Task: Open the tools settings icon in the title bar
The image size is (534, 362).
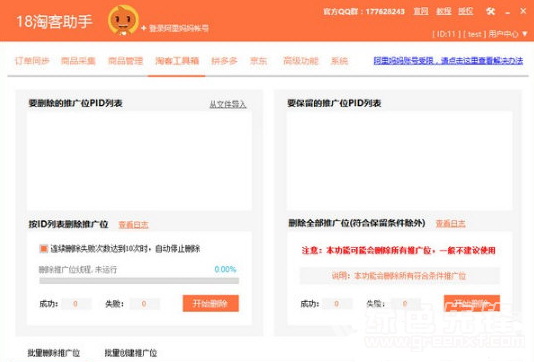Action: click(x=490, y=11)
